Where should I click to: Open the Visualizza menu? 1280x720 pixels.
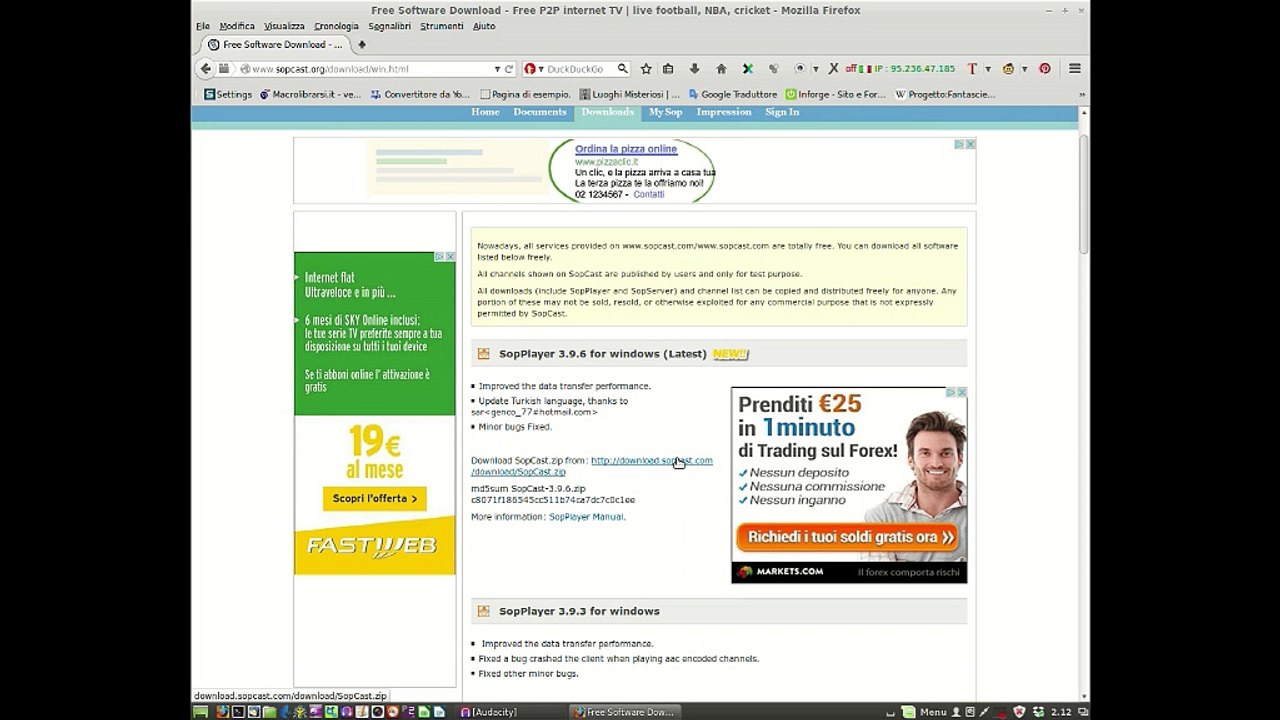(284, 26)
